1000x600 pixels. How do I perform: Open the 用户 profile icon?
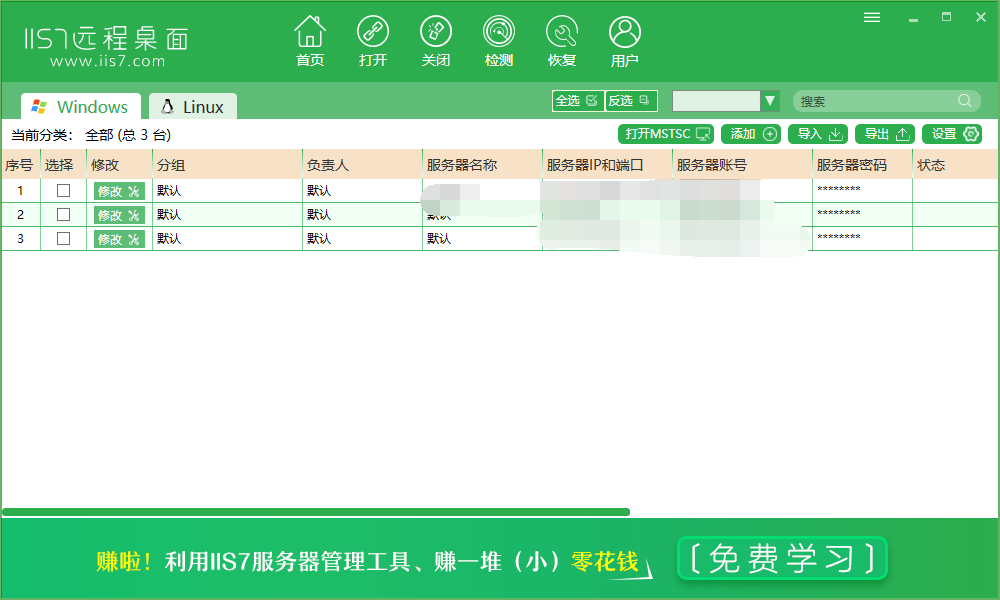click(x=624, y=32)
